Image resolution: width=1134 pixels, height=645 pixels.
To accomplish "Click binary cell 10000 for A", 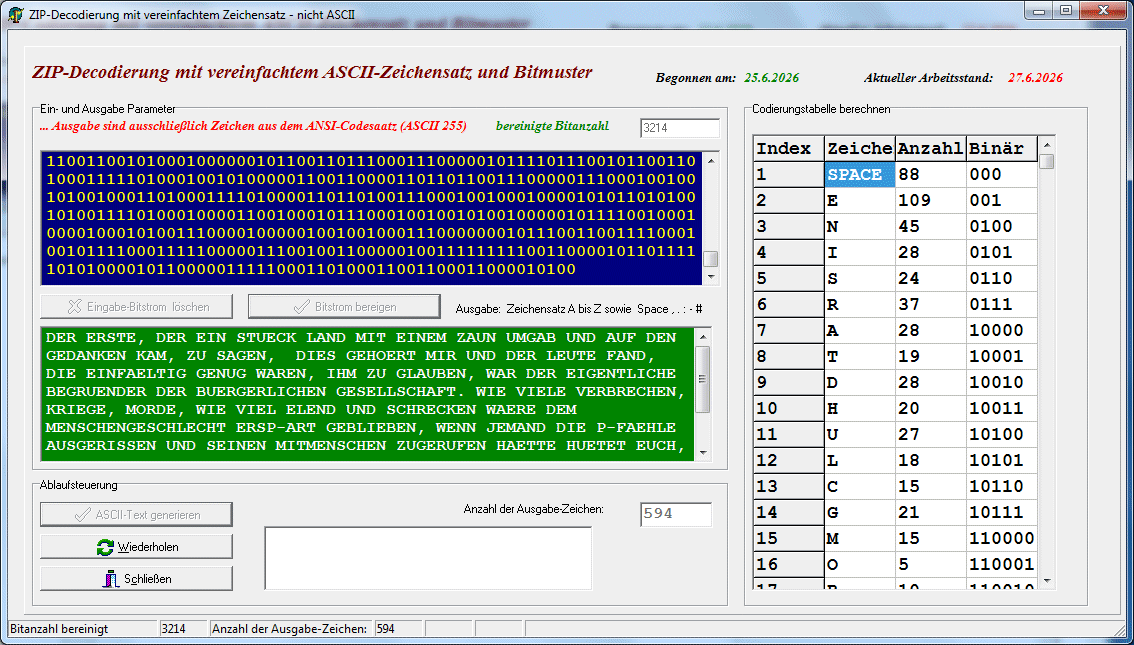I will point(1002,330).
